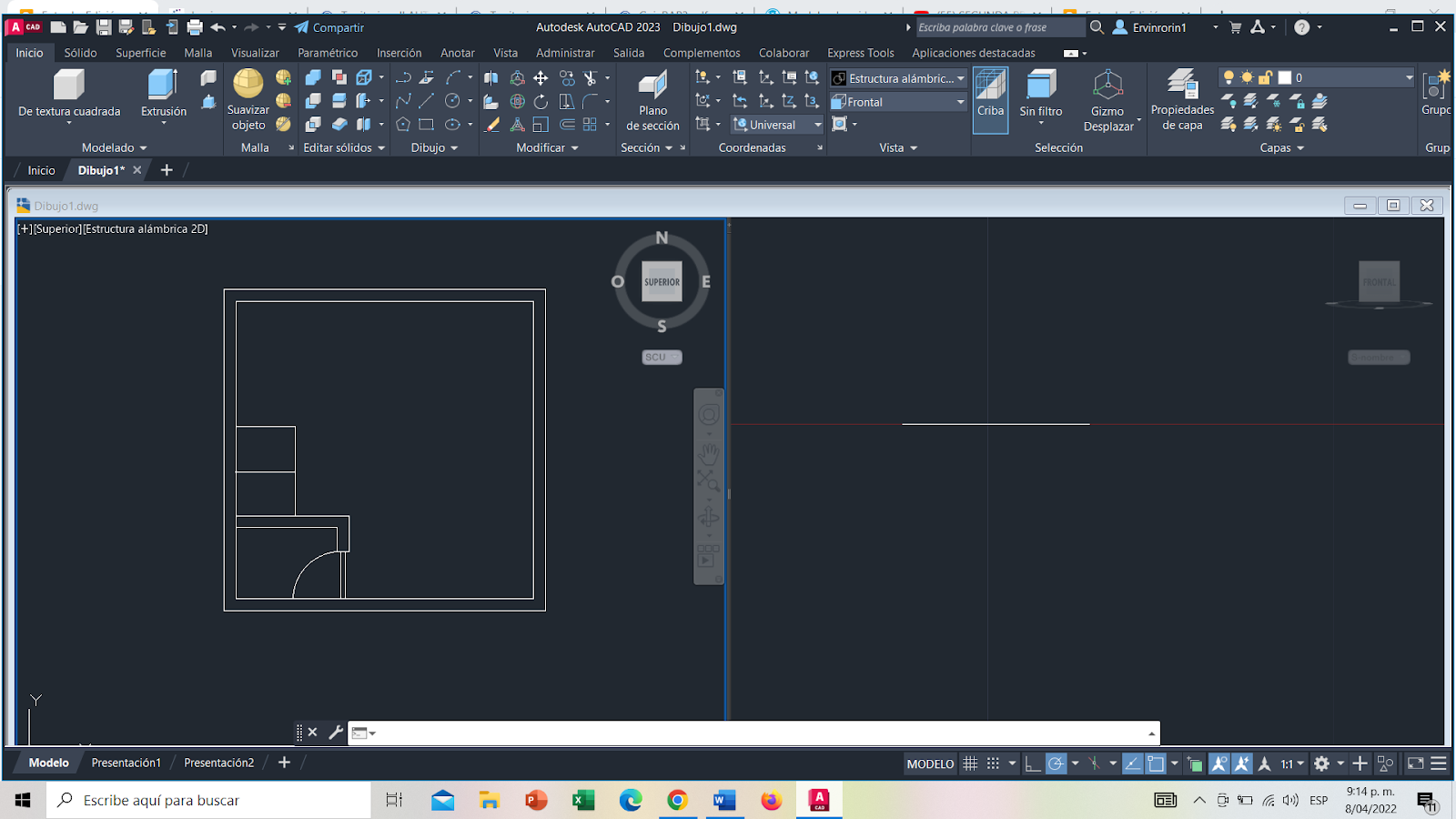Toggle the Criba culling button
This screenshot has width=1456, height=819.
(990, 99)
